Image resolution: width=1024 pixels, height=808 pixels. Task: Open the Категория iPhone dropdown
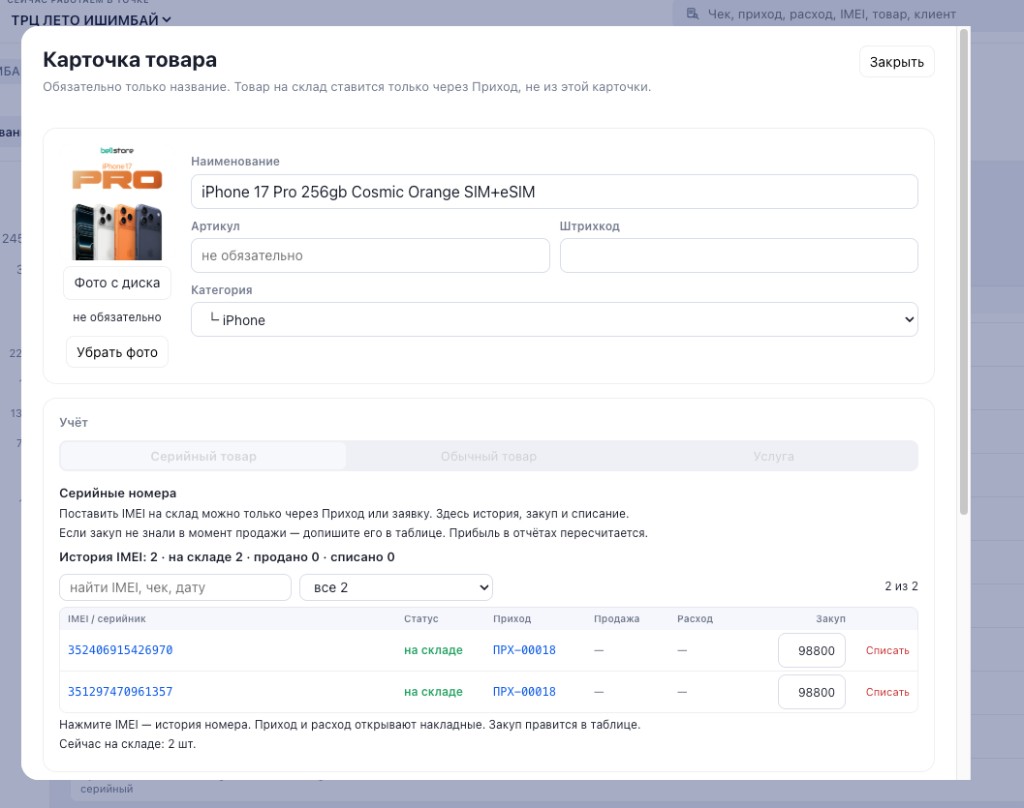(x=554, y=319)
